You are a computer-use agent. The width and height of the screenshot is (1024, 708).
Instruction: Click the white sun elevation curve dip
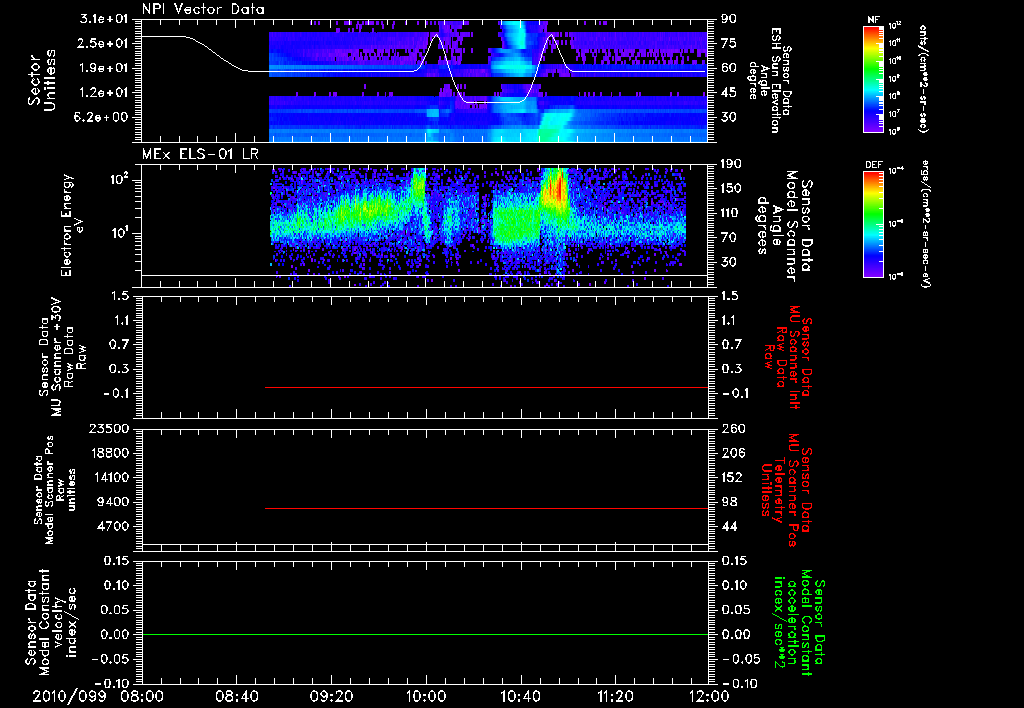[493, 102]
